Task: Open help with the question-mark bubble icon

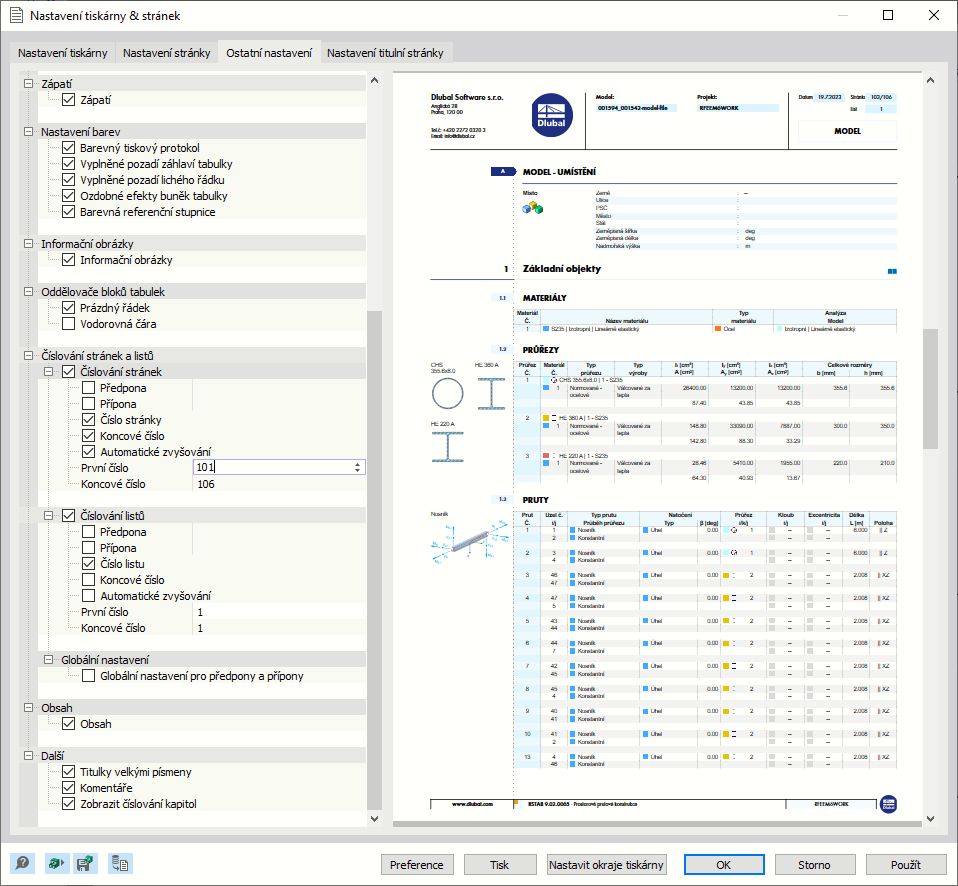Action: click(x=23, y=863)
